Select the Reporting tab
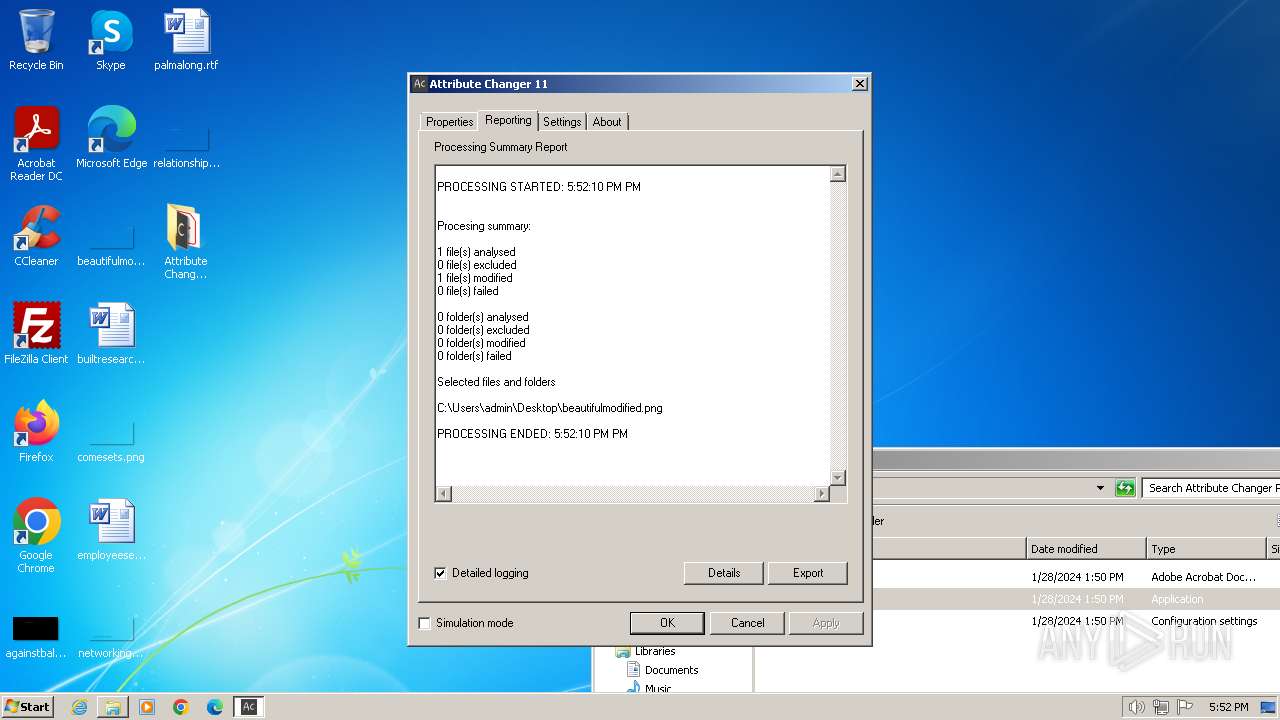Viewport: 1280px width, 720px height. tap(508, 120)
